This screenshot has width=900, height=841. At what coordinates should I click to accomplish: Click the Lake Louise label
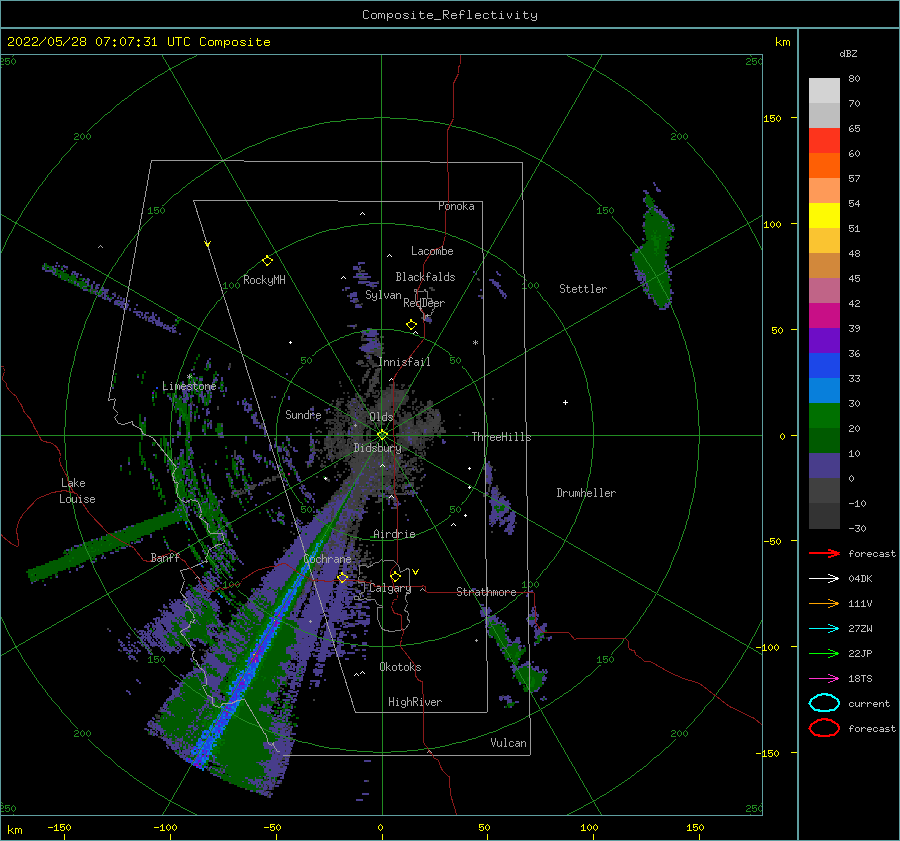coord(77,491)
